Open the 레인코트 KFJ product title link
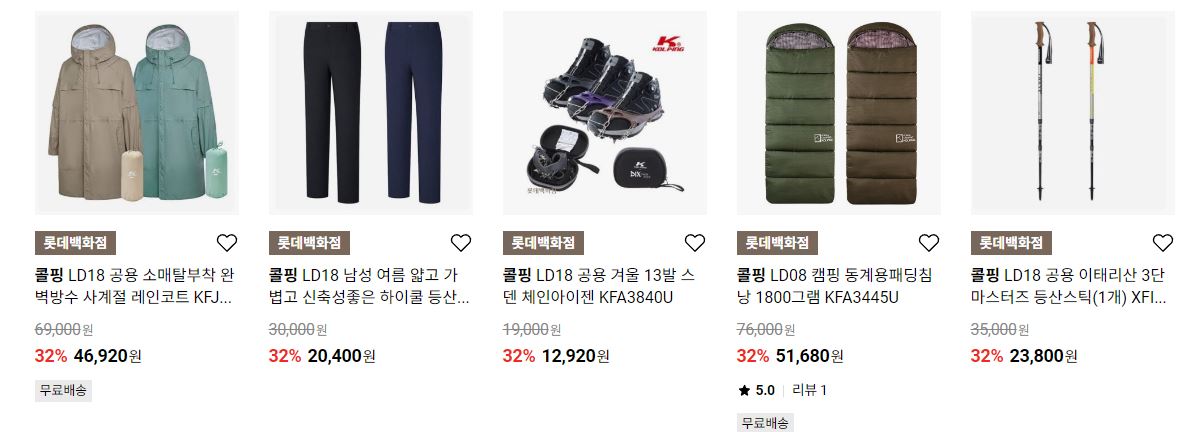Screen dimensions: 1189x432 (133, 286)
